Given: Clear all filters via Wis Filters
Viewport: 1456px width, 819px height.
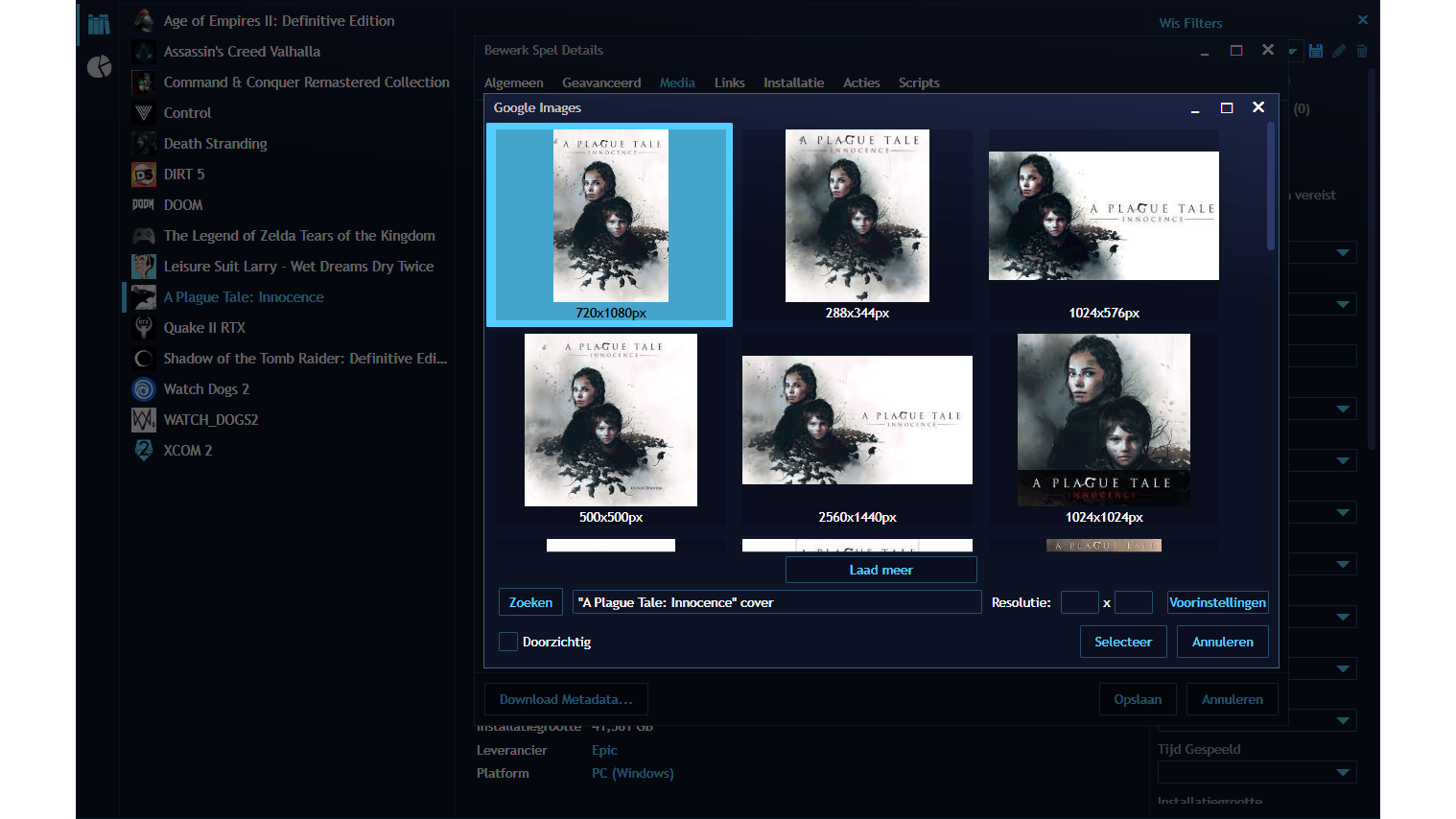Looking at the screenshot, I should pos(1190,23).
